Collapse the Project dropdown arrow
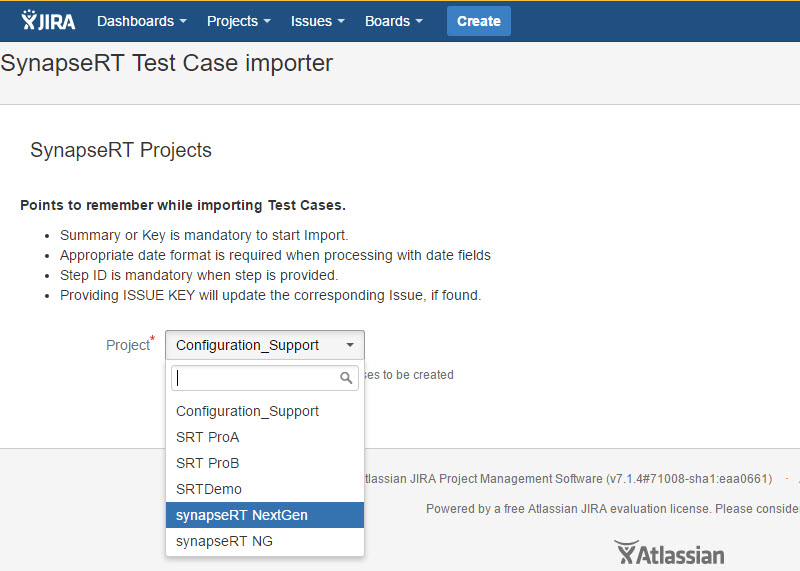Image resolution: width=800 pixels, height=571 pixels. (x=350, y=345)
